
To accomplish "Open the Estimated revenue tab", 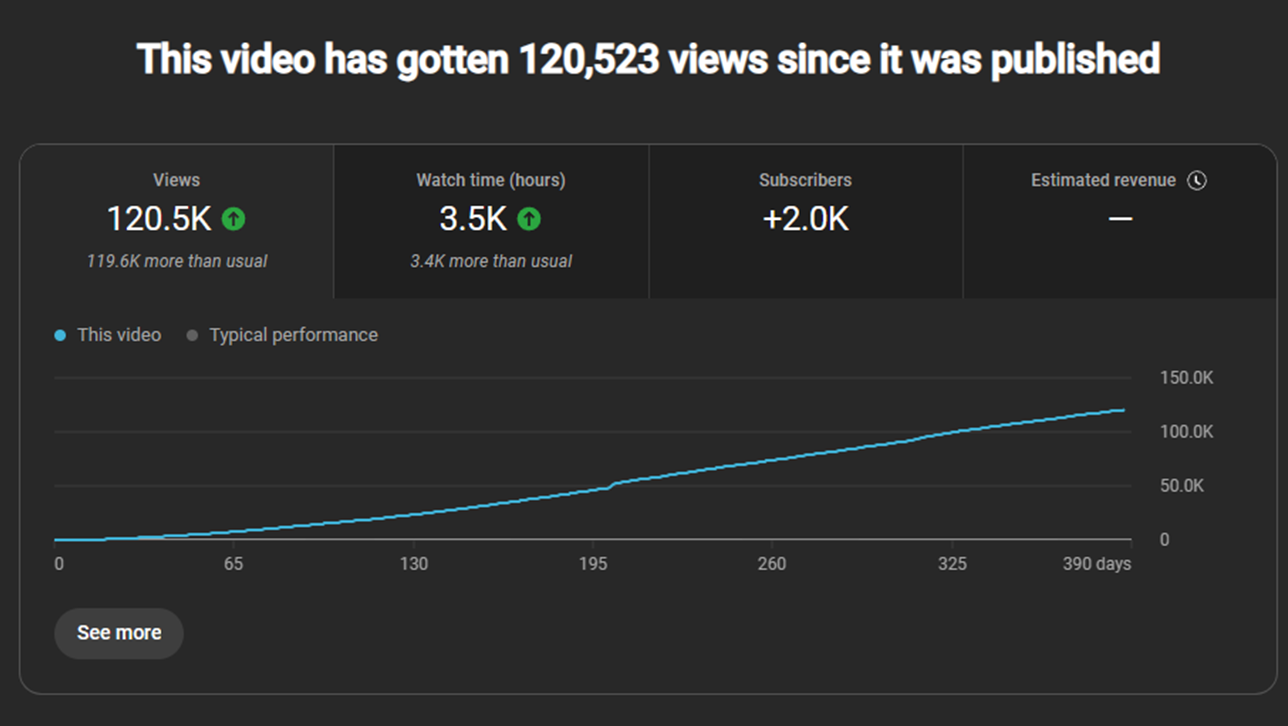I will [1120, 221].
